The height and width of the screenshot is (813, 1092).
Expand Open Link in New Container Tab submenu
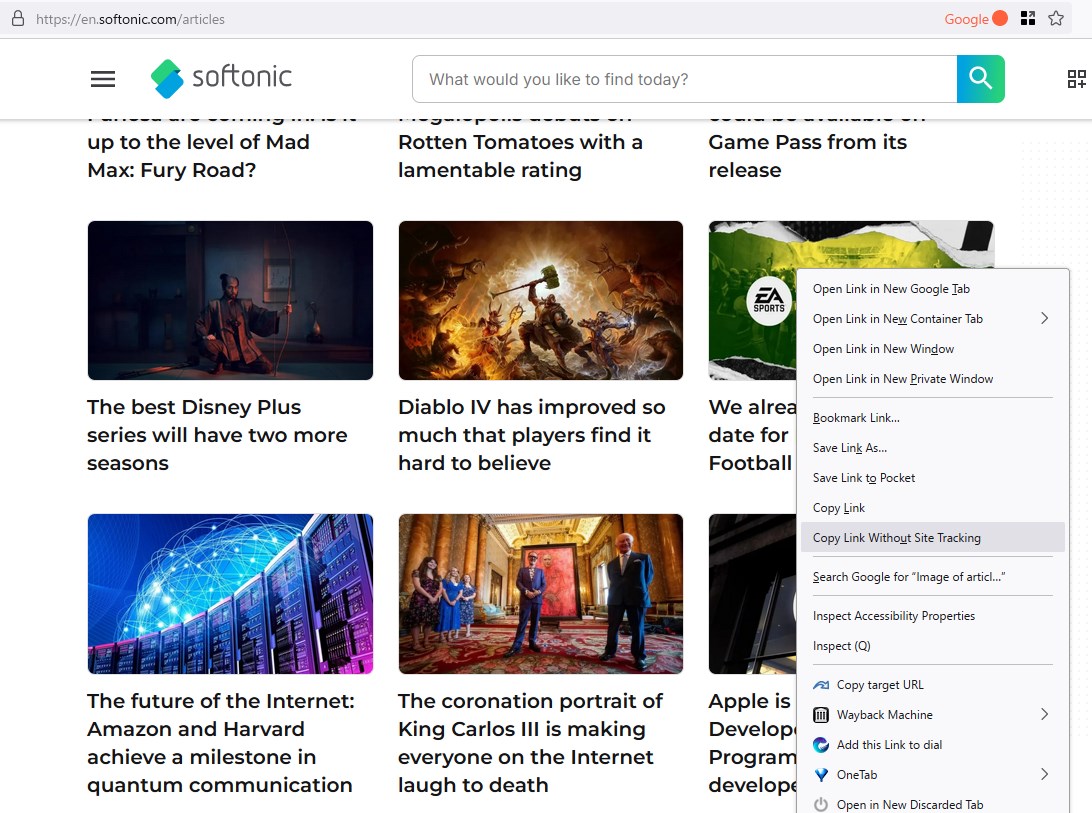click(x=1044, y=319)
